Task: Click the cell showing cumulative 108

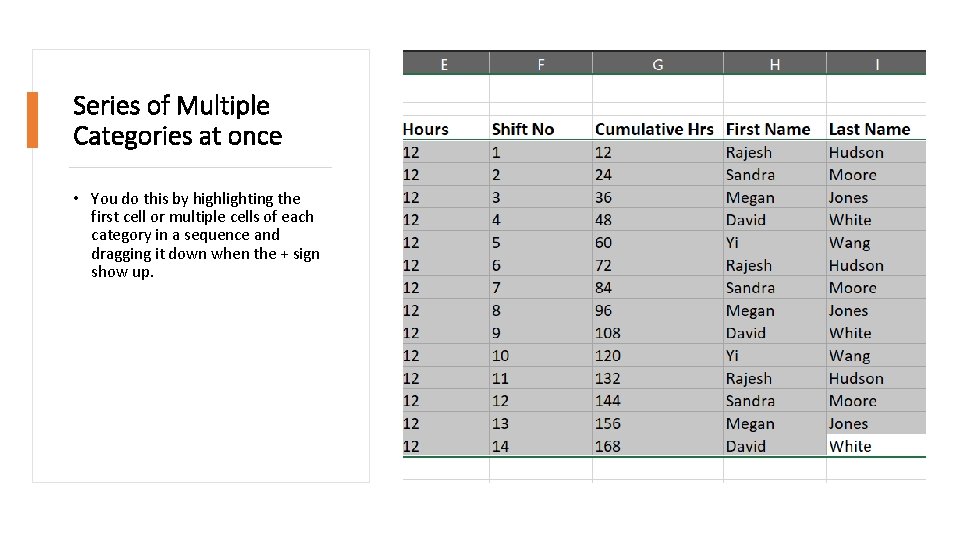Action: coord(658,333)
